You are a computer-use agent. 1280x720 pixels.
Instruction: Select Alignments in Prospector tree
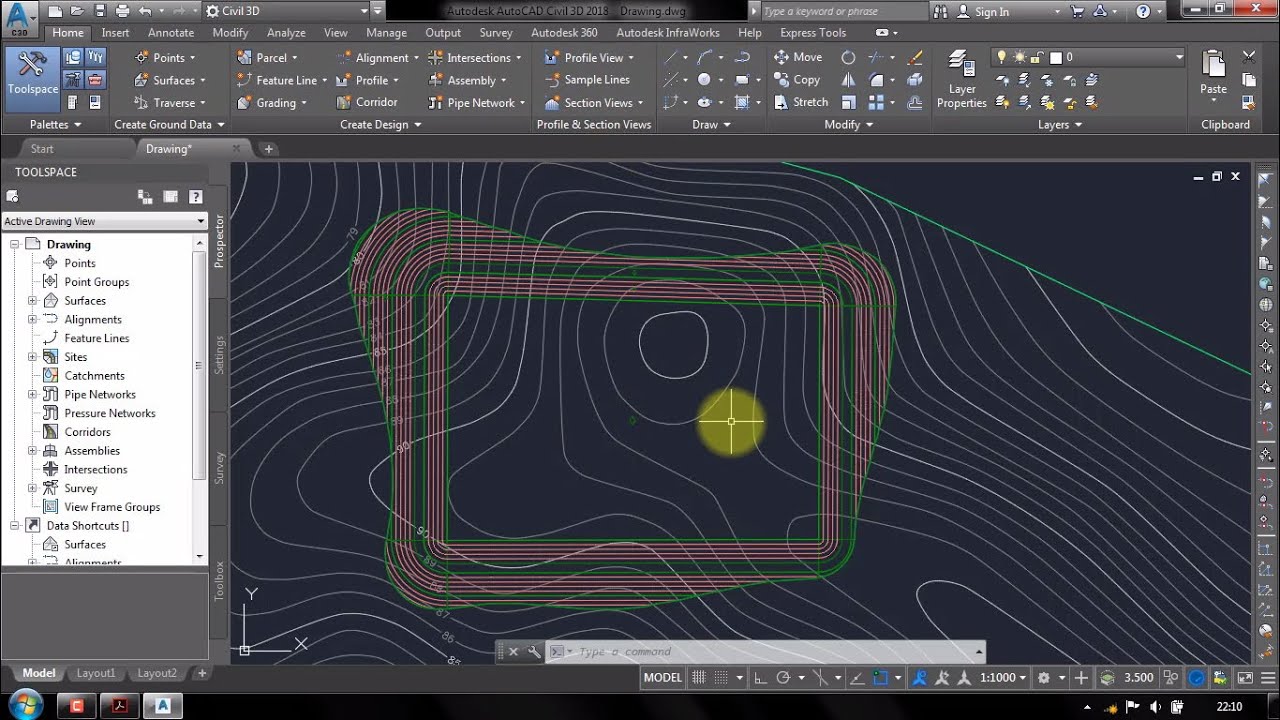click(93, 320)
